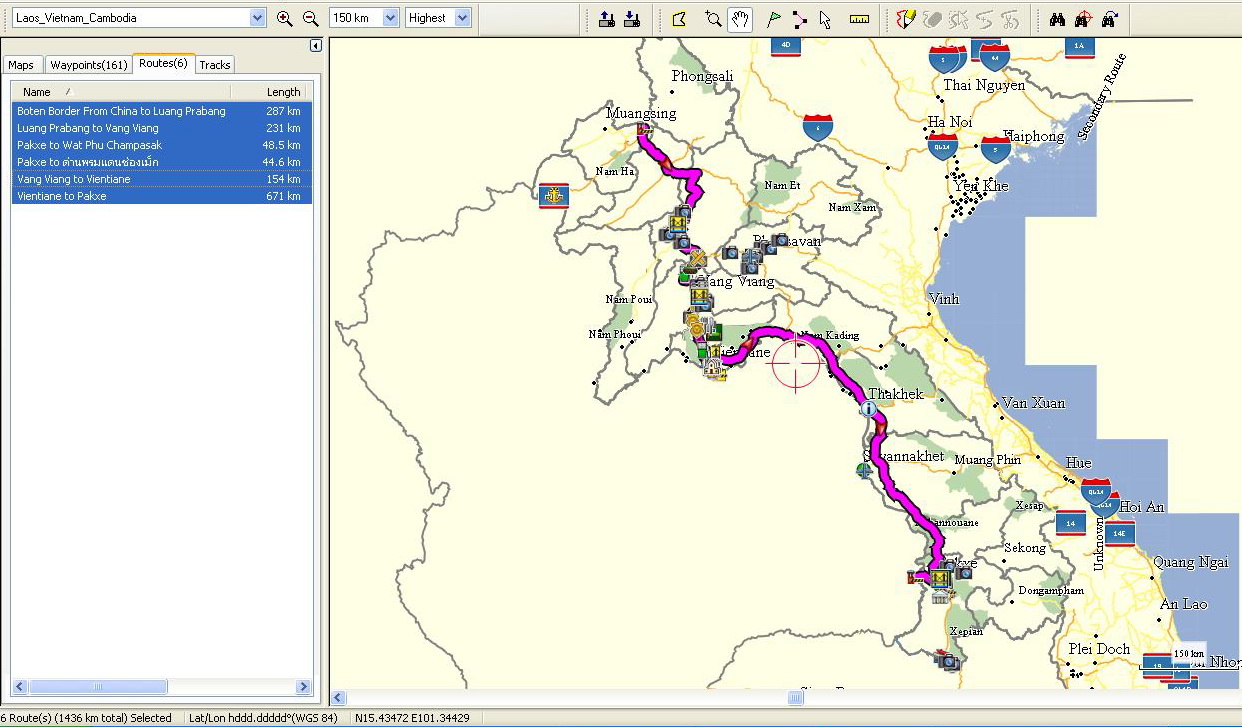Select the Route tool
Screen dimensions: 1242x727
(x=799, y=19)
